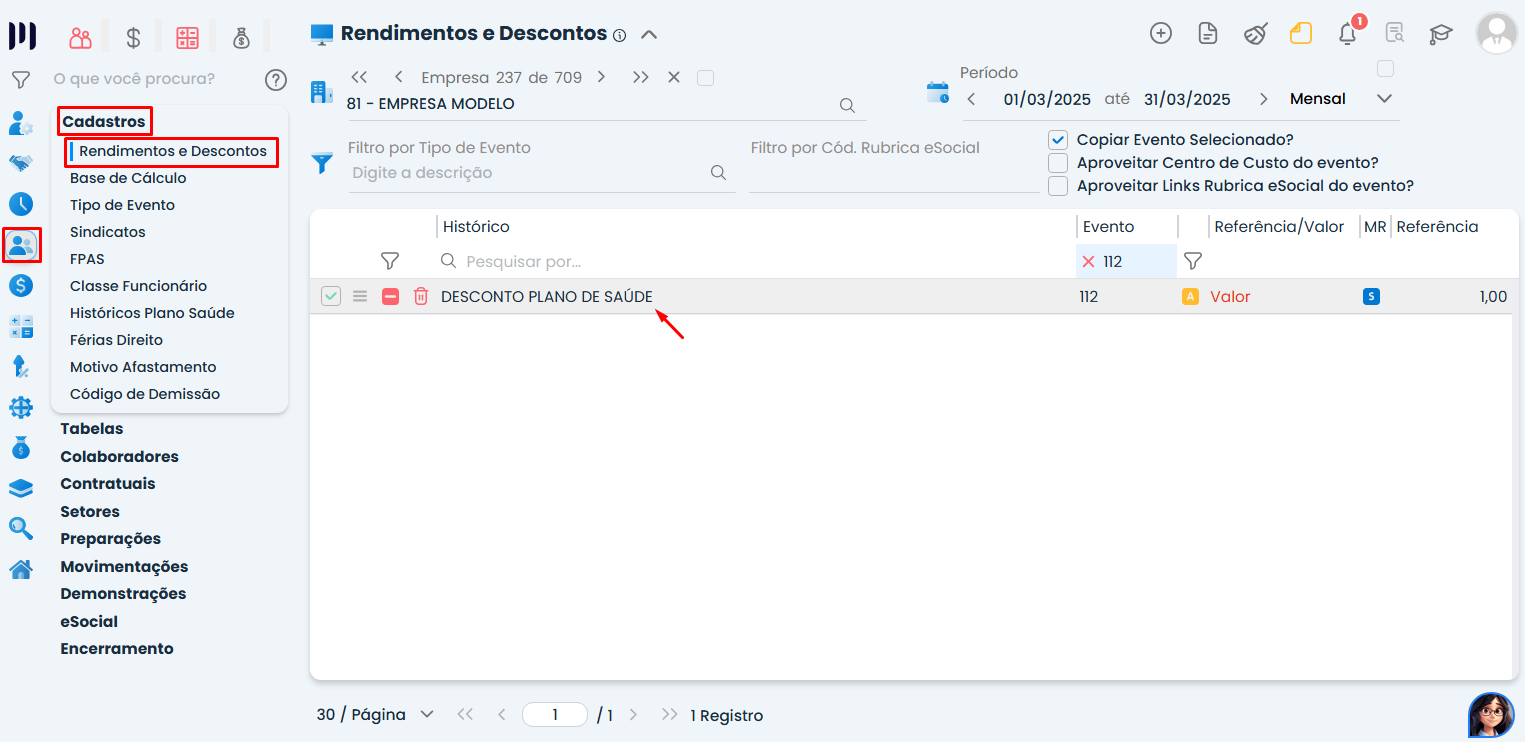The image size is (1525, 742).
Task: Click the funnel icon next to Evento filter
Action: point(1193,261)
